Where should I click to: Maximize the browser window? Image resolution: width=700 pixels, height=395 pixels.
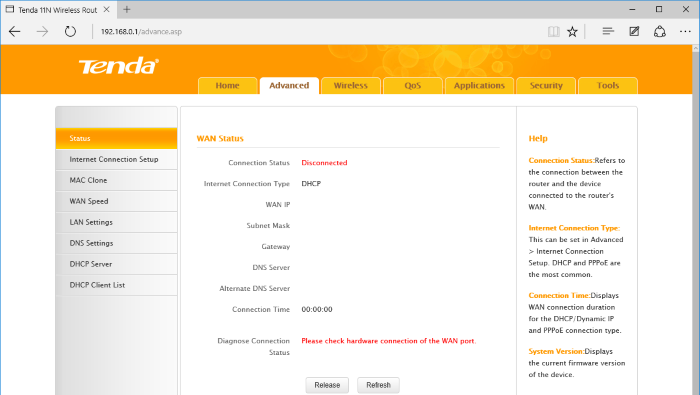[x=659, y=9]
